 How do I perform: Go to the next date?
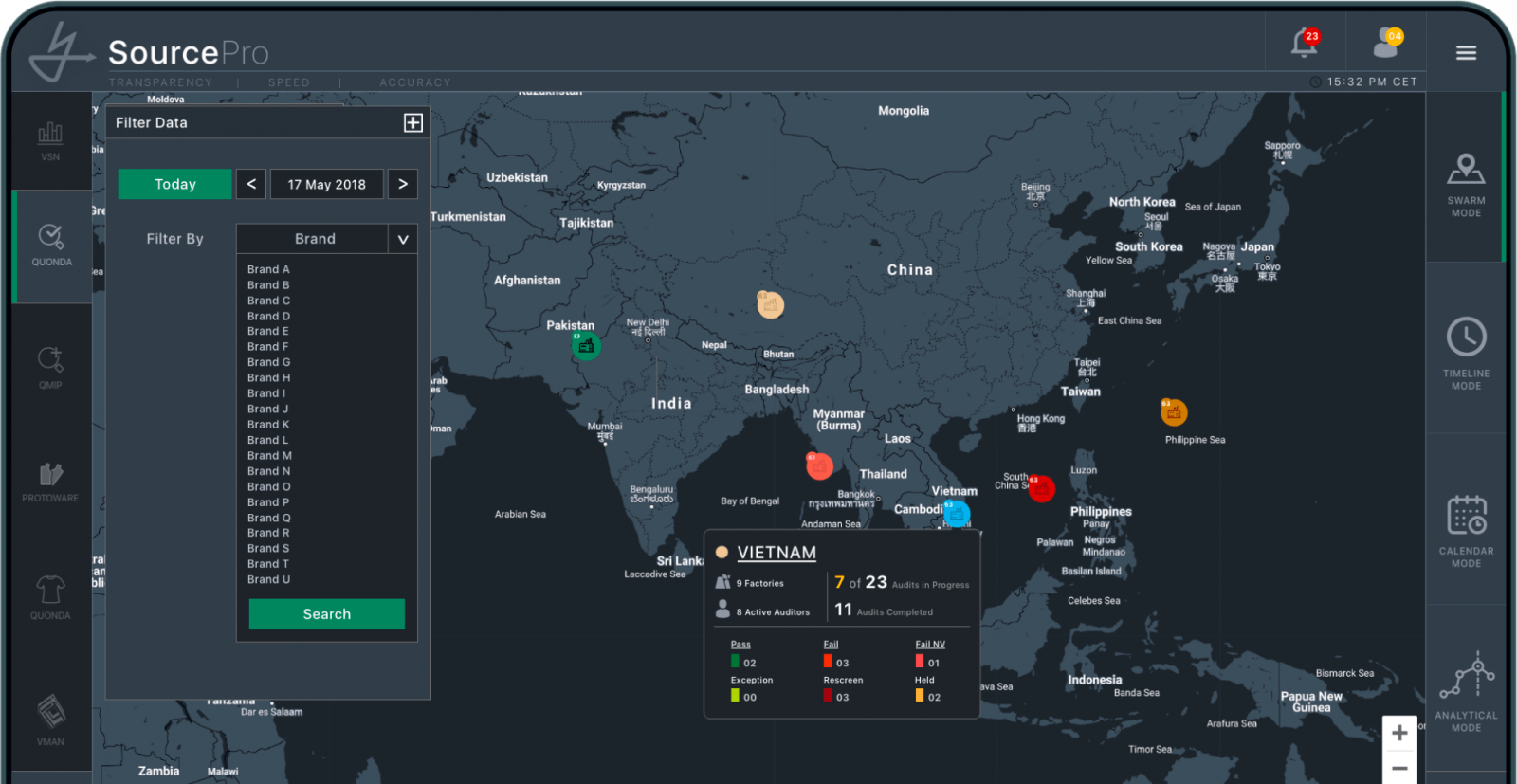pos(403,184)
